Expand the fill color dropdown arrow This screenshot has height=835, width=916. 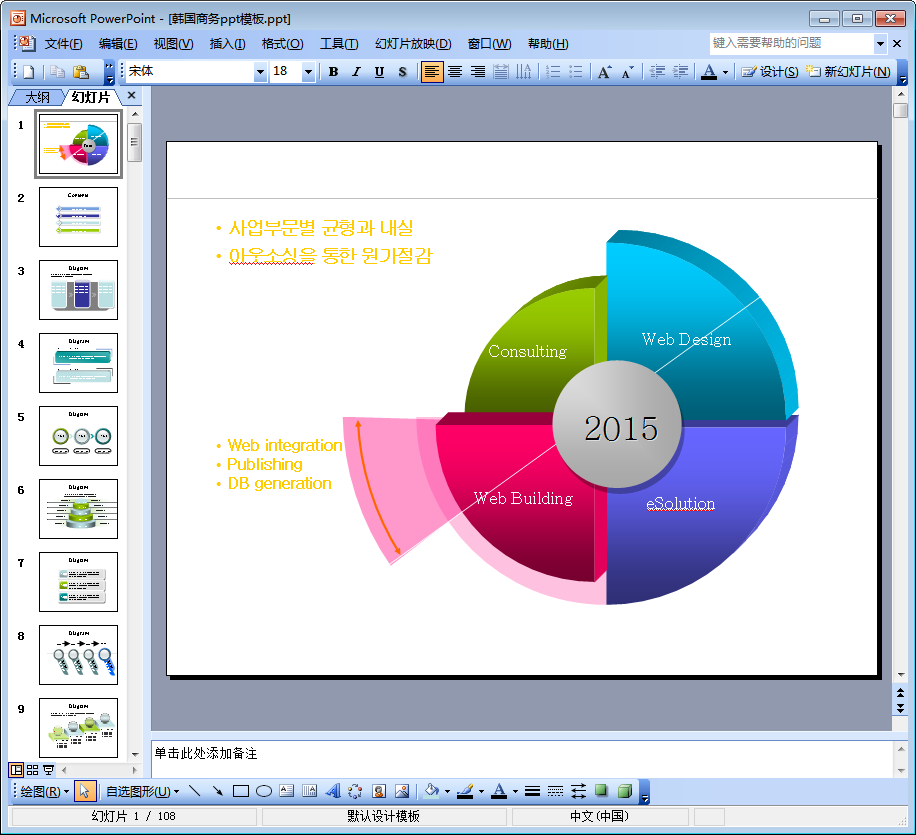click(x=447, y=791)
